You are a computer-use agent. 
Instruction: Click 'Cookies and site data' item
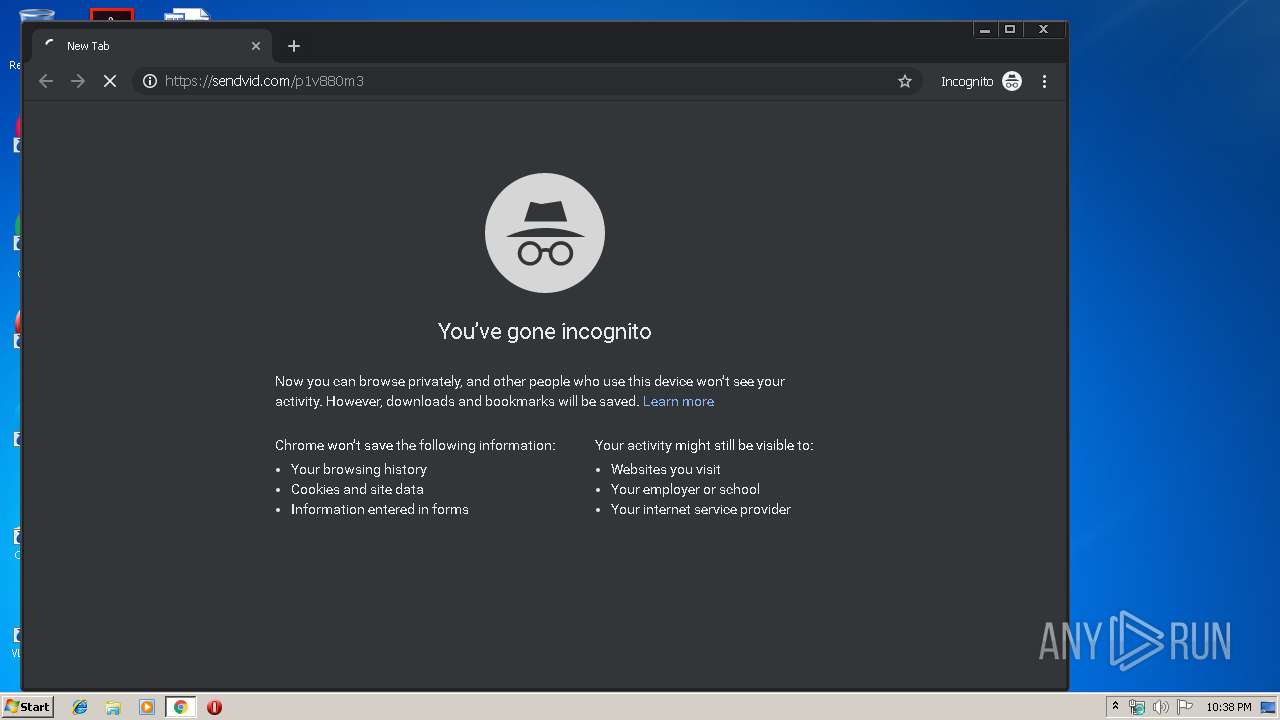click(357, 489)
